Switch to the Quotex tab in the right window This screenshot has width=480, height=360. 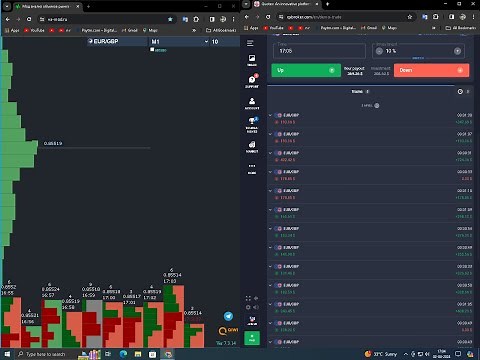[x=286, y=4]
